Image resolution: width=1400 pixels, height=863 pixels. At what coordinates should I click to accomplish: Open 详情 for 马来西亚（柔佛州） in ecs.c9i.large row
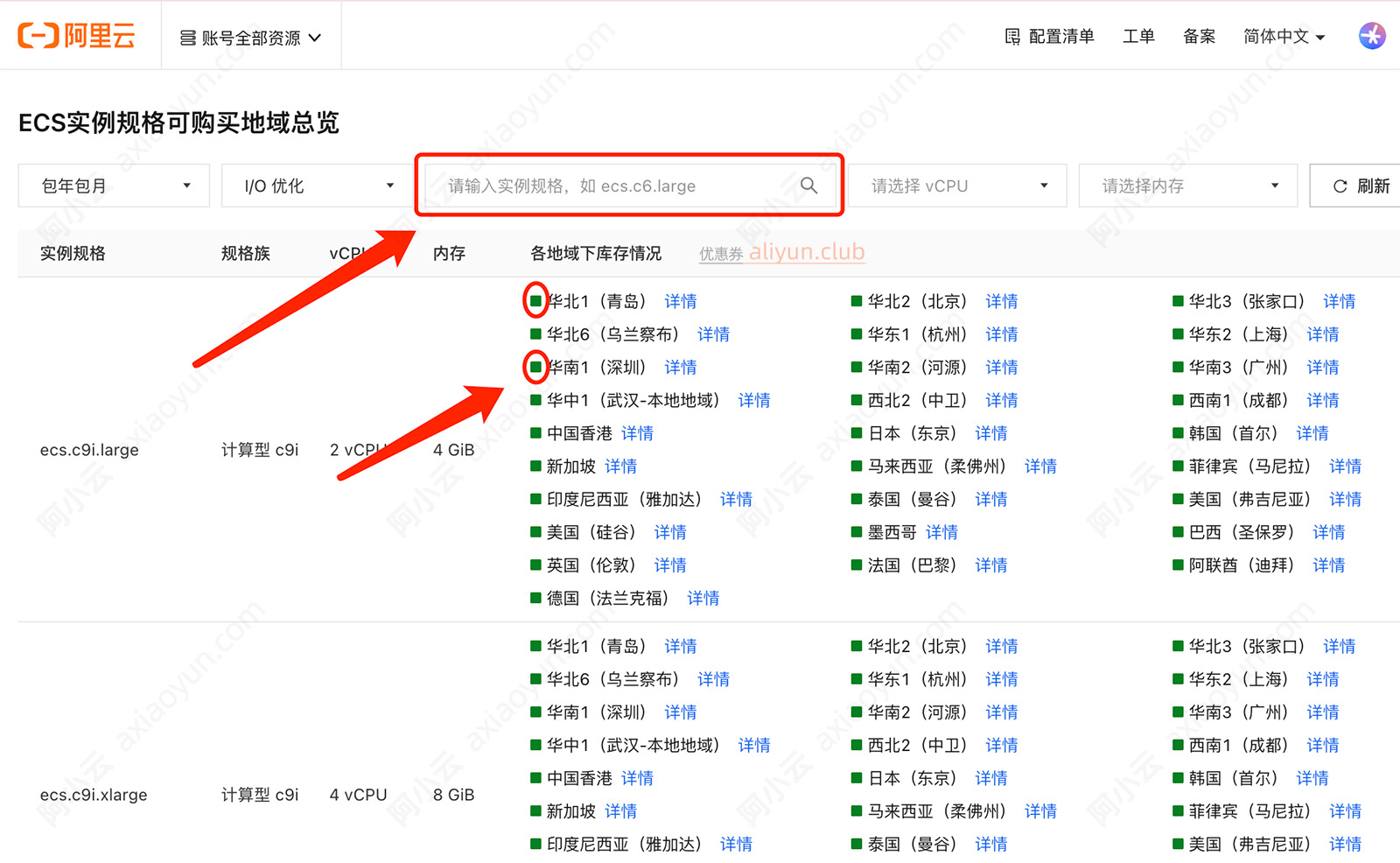(1041, 467)
